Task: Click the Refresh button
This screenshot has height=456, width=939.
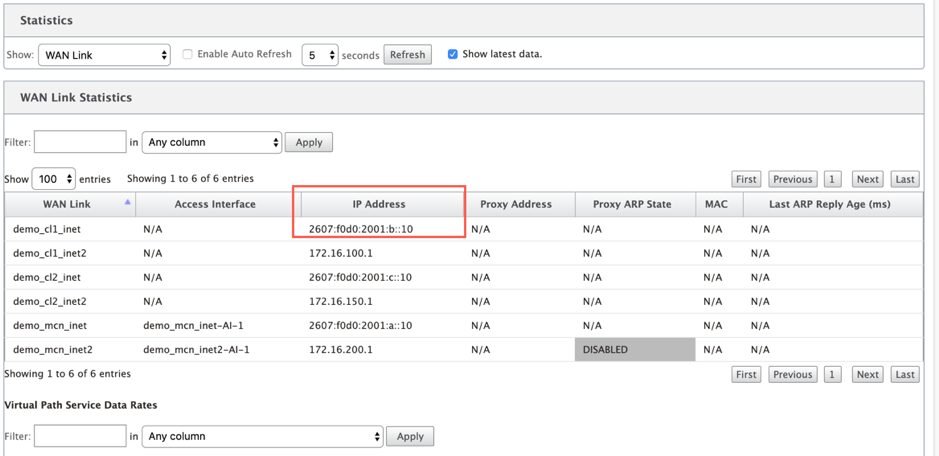Action: [407, 55]
